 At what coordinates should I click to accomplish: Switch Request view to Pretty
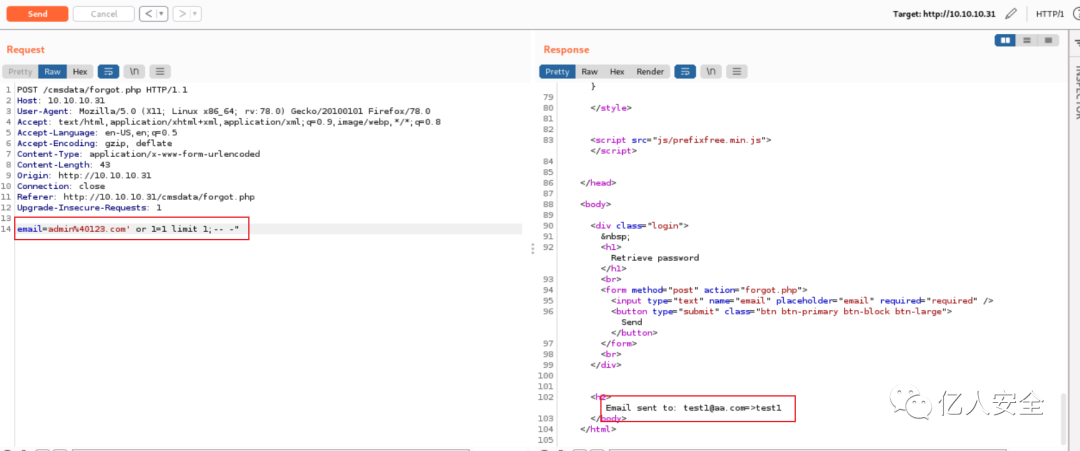point(20,72)
